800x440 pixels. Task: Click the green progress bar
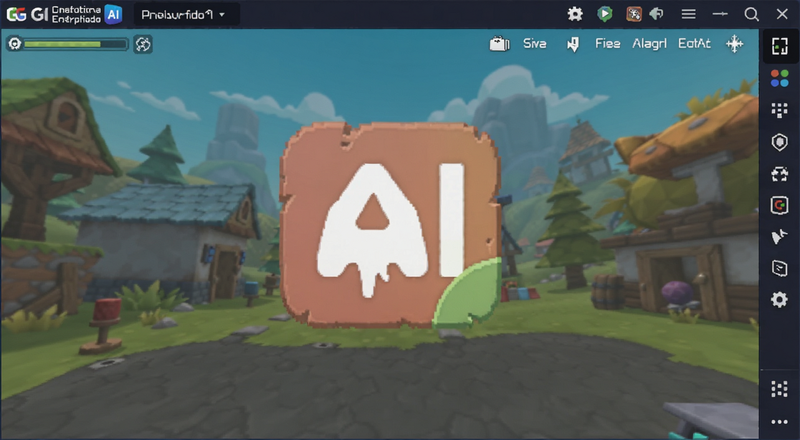76,44
